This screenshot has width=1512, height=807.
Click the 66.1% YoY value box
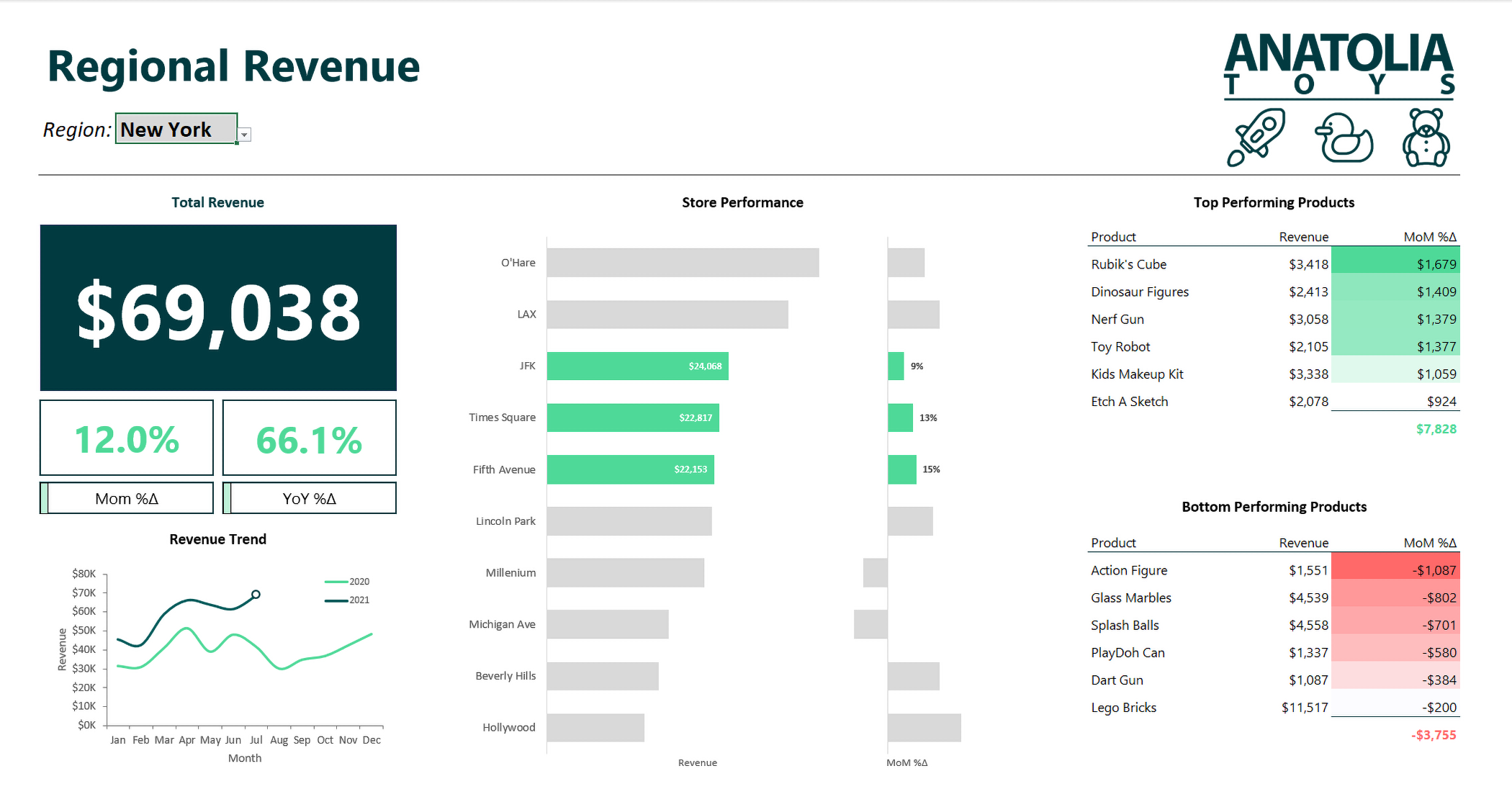pyautogui.click(x=310, y=439)
